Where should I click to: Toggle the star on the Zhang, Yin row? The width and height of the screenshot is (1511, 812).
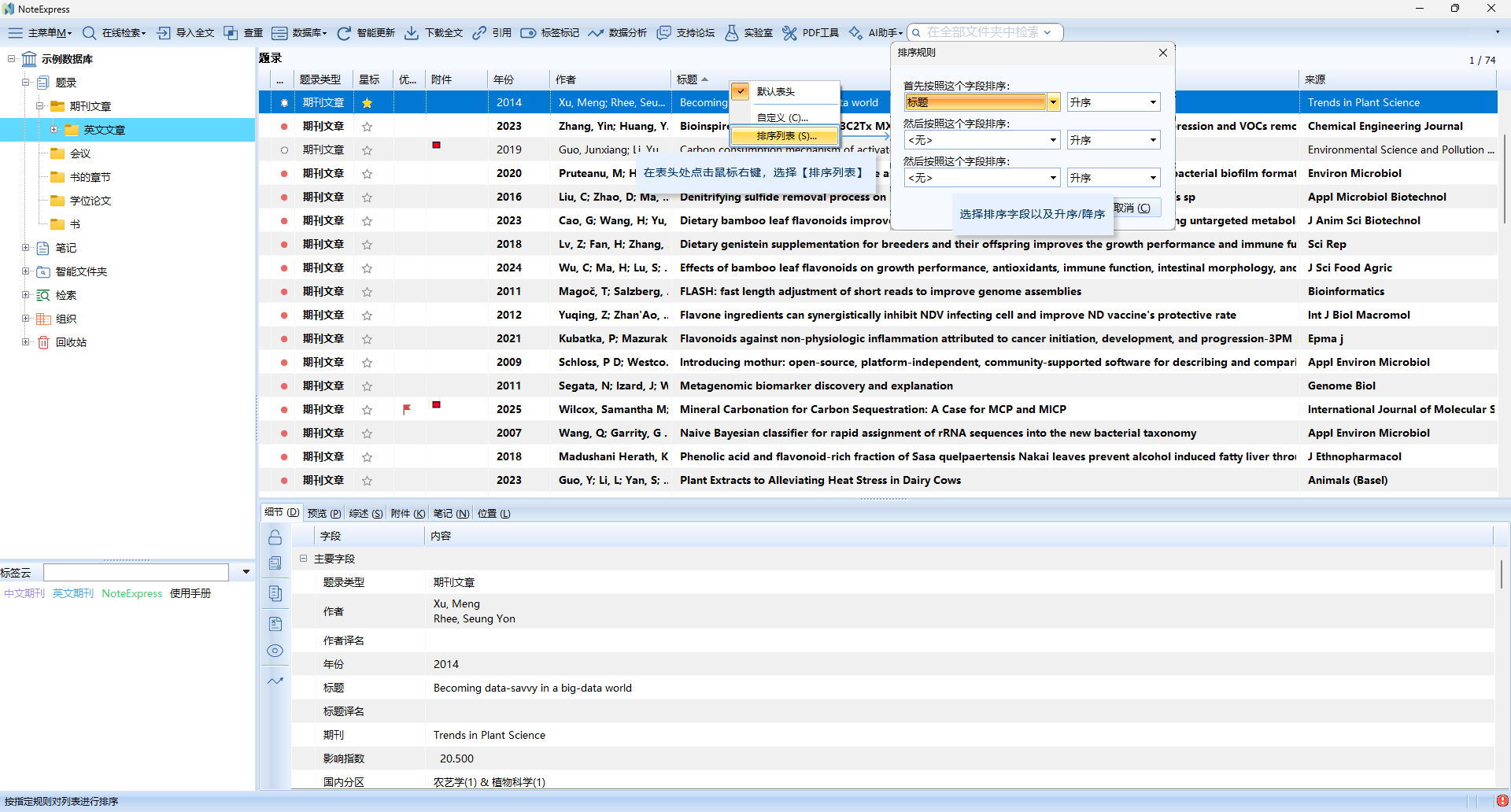pyautogui.click(x=367, y=126)
